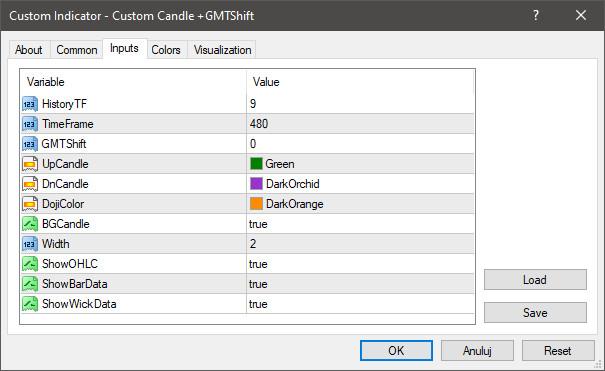This screenshot has height=371, width=605.
Task: Click the DarkOrange swatch for DojiColor
Action: pyautogui.click(x=256, y=204)
